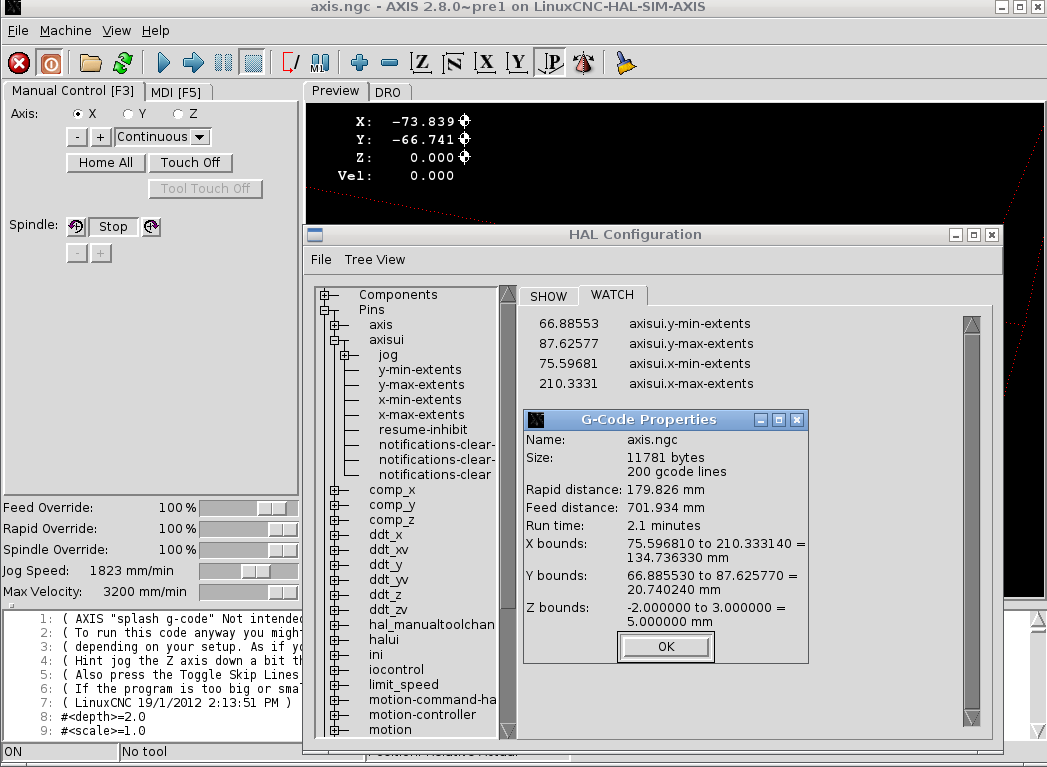Select resume-inhibit pin in the tree

pos(423,430)
